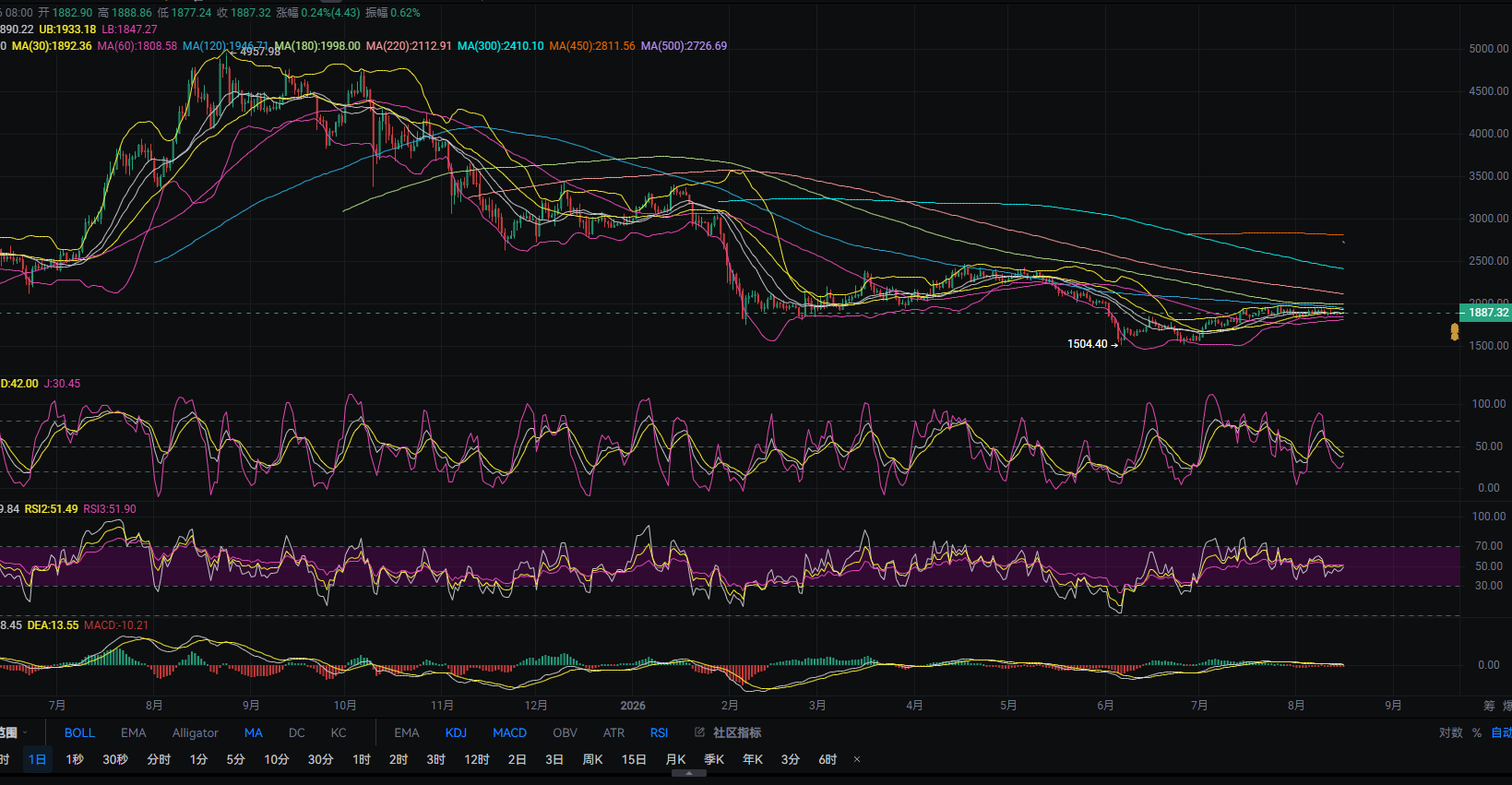1512x785 pixels.
Task: Collapse the bottom panel using the small arrow handle
Action: [689, 773]
